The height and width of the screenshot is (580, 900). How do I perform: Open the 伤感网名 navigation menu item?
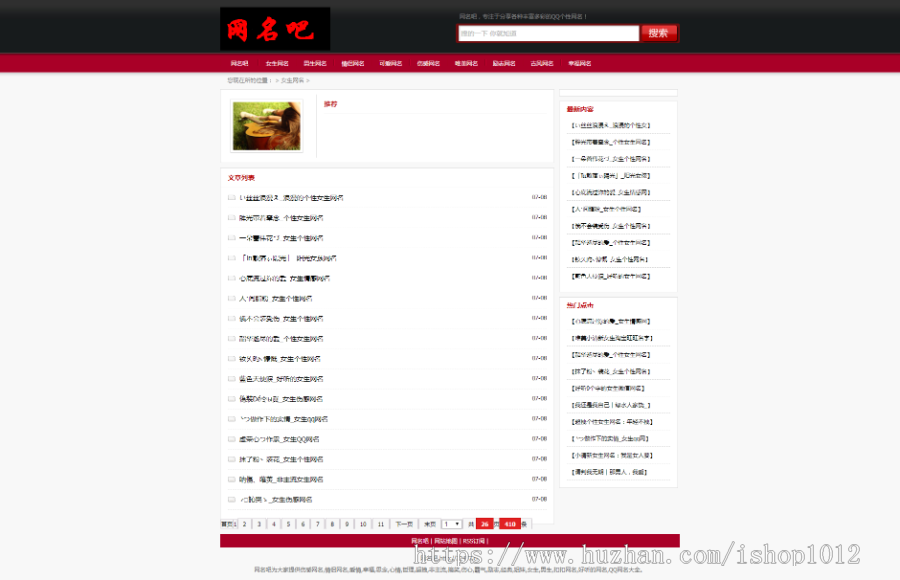click(428, 64)
